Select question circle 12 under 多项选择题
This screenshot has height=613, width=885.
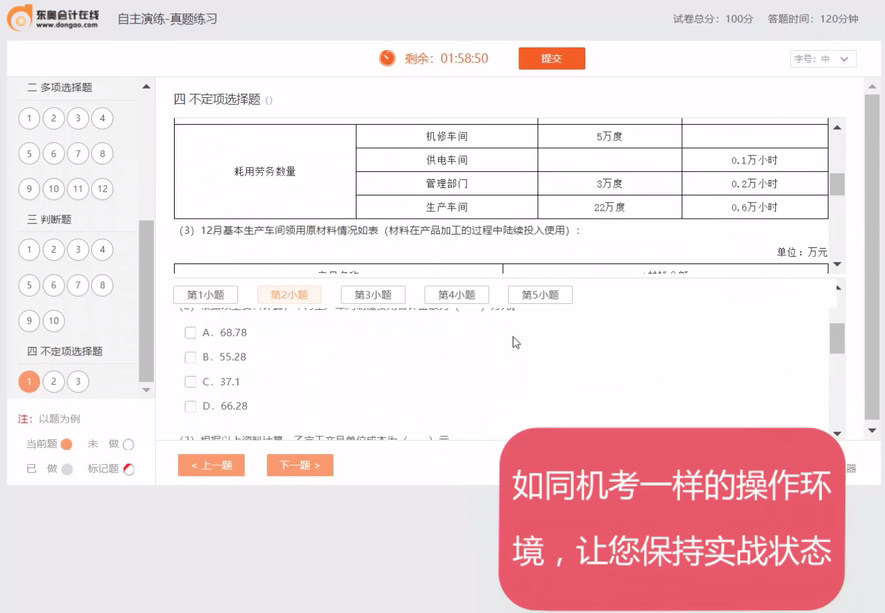tap(101, 188)
